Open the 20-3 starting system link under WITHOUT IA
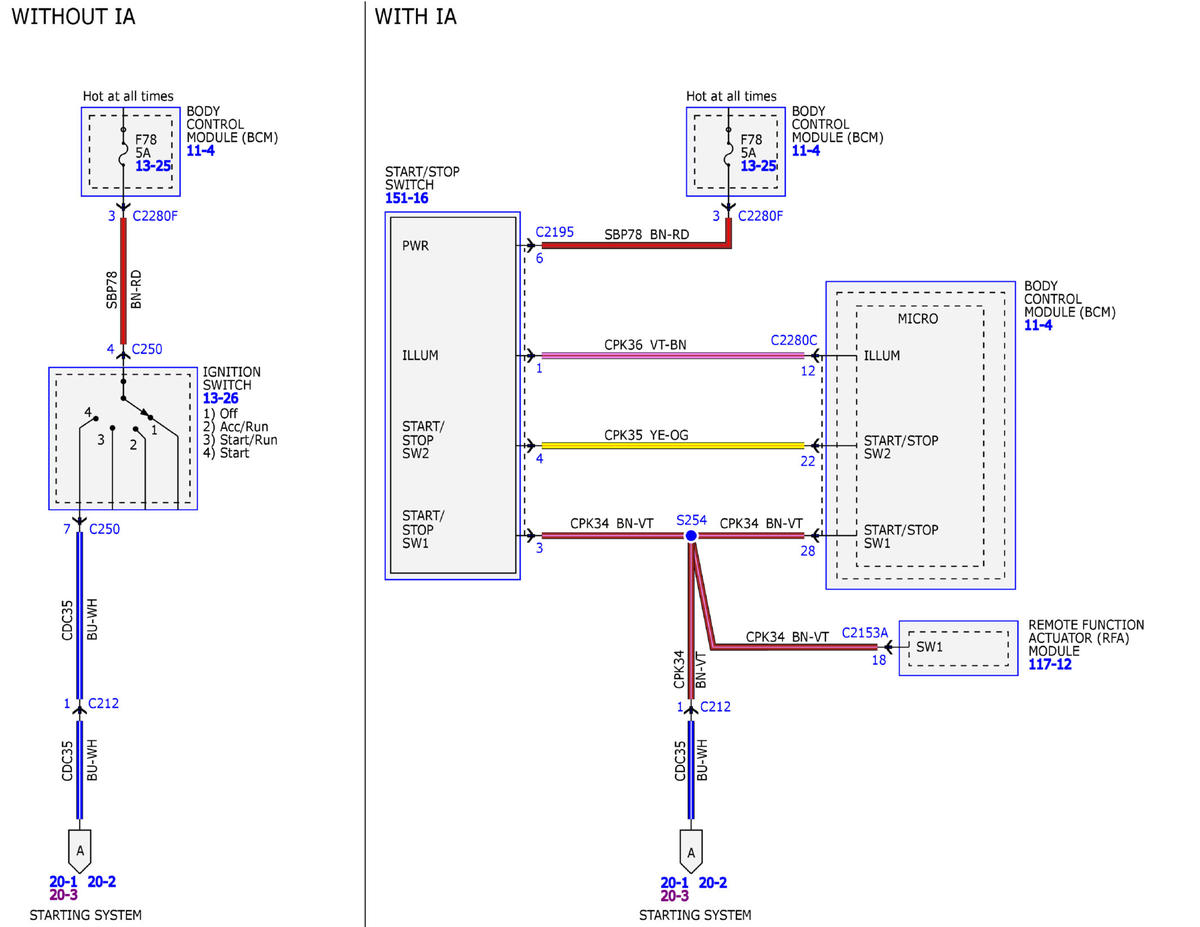The height and width of the screenshot is (927, 1200). click(x=63, y=896)
